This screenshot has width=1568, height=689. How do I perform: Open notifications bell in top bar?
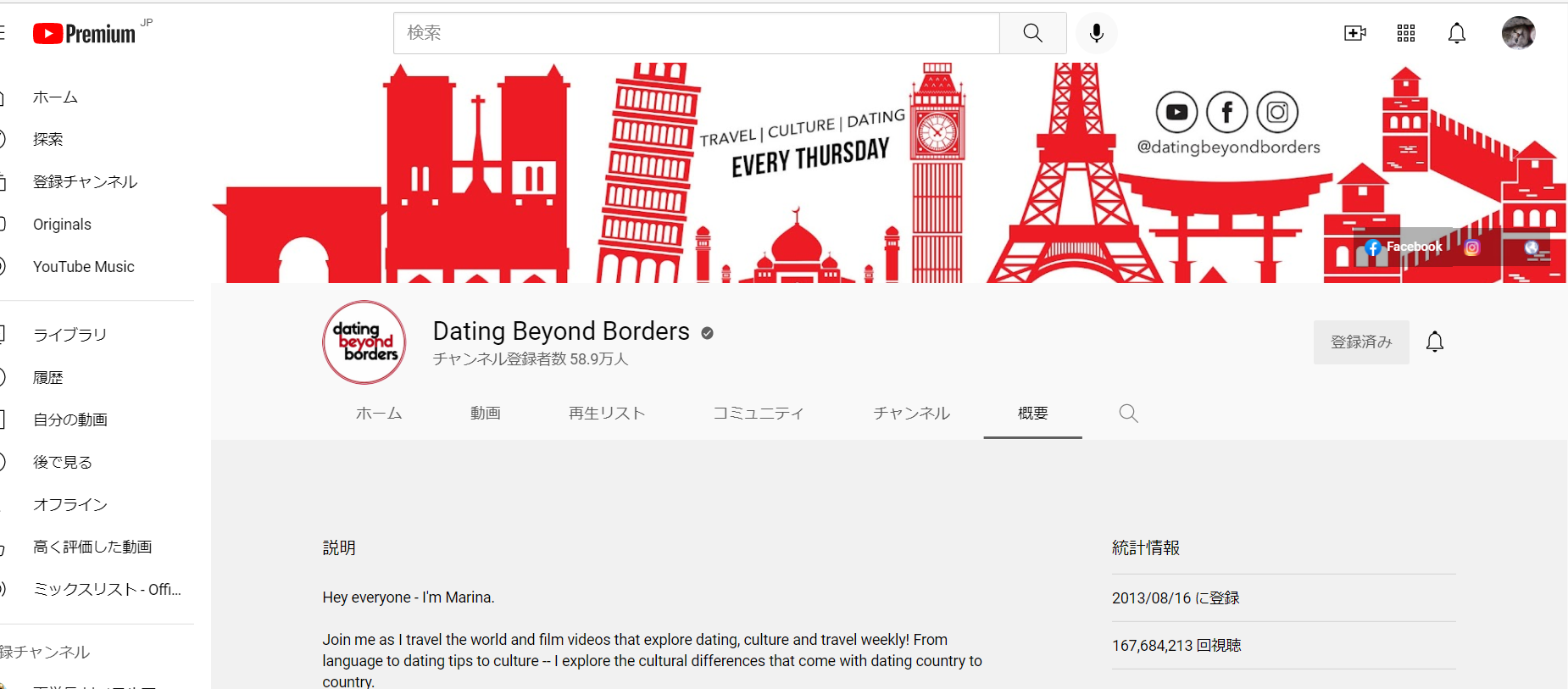1457,33
